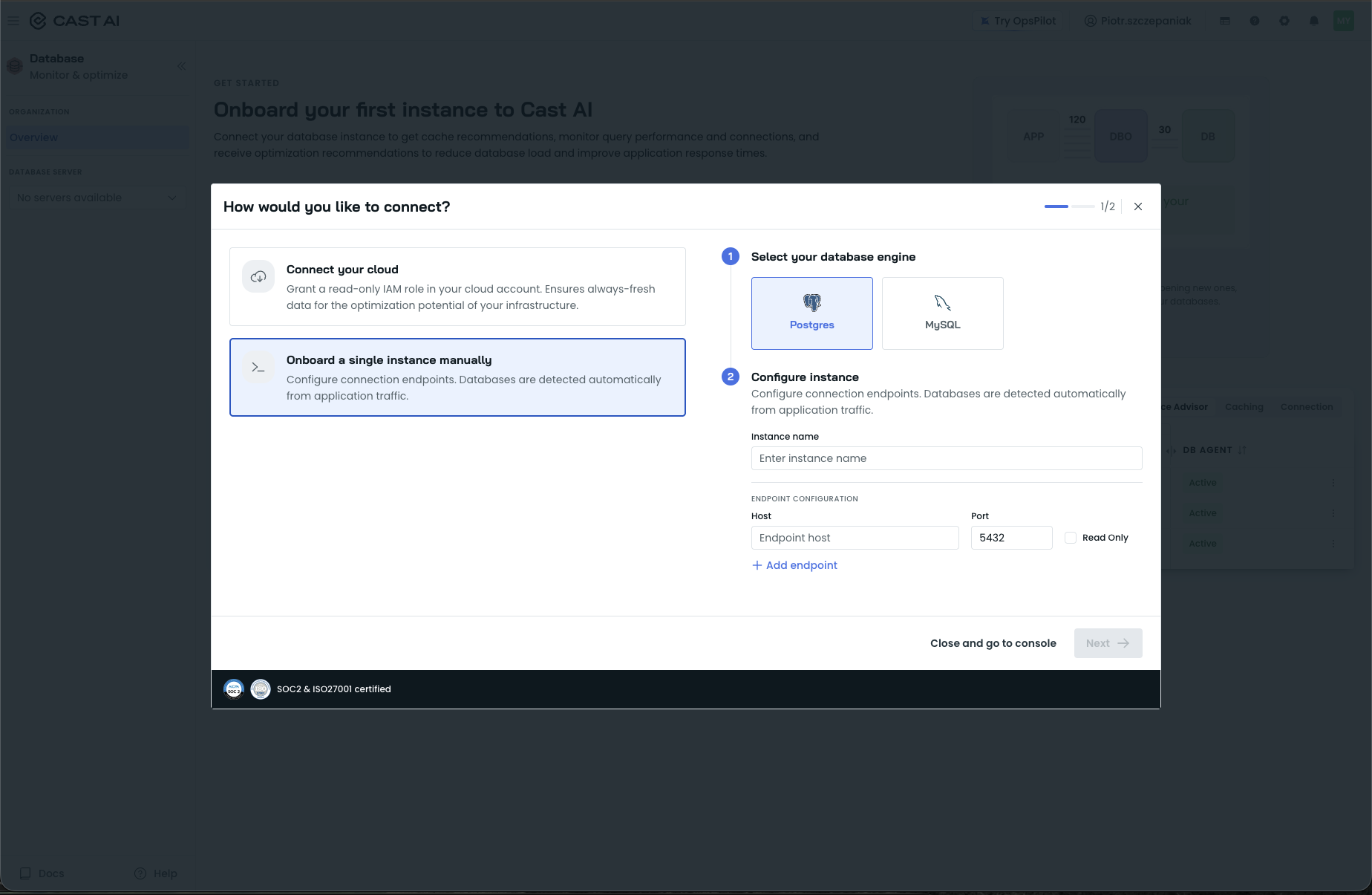Close the connect dialog with X
Viewport: 1372px width, 895px height.
pos(1138,206)
